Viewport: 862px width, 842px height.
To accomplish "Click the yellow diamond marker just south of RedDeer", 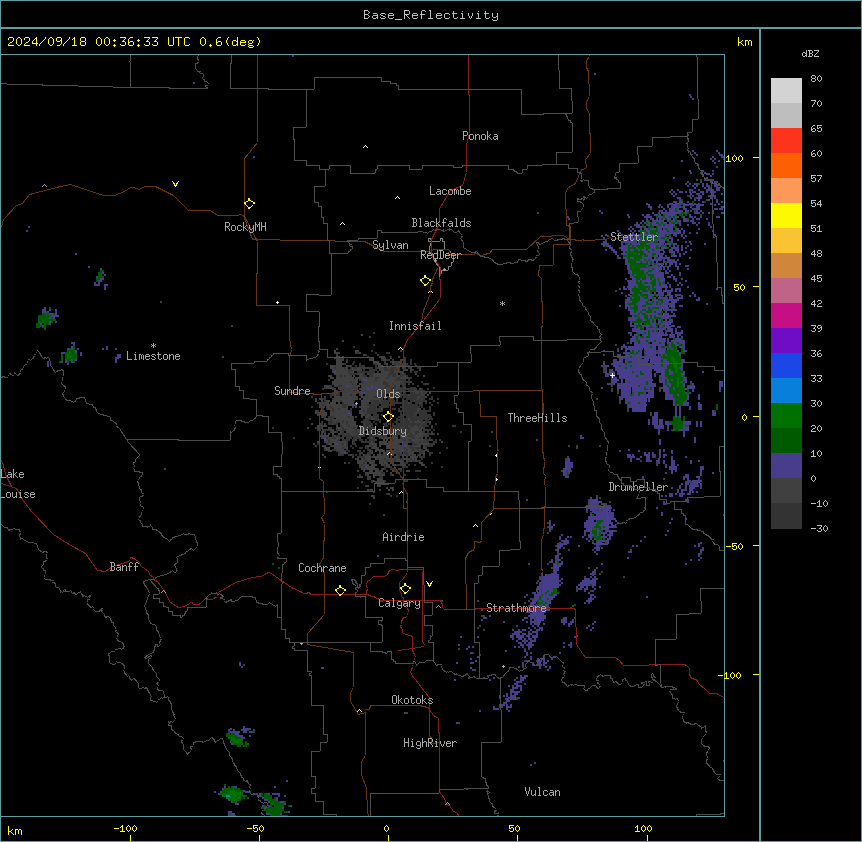I will tap(426, 281).
